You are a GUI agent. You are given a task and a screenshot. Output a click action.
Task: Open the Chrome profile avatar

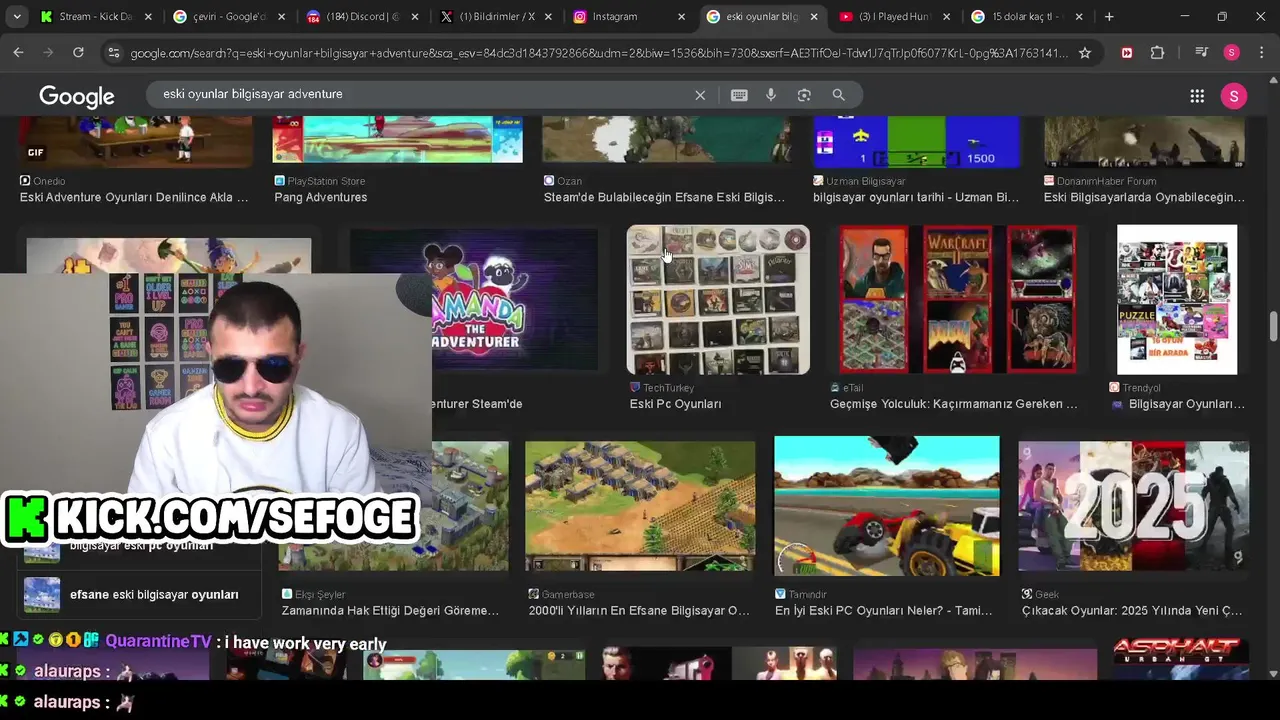1232,53
